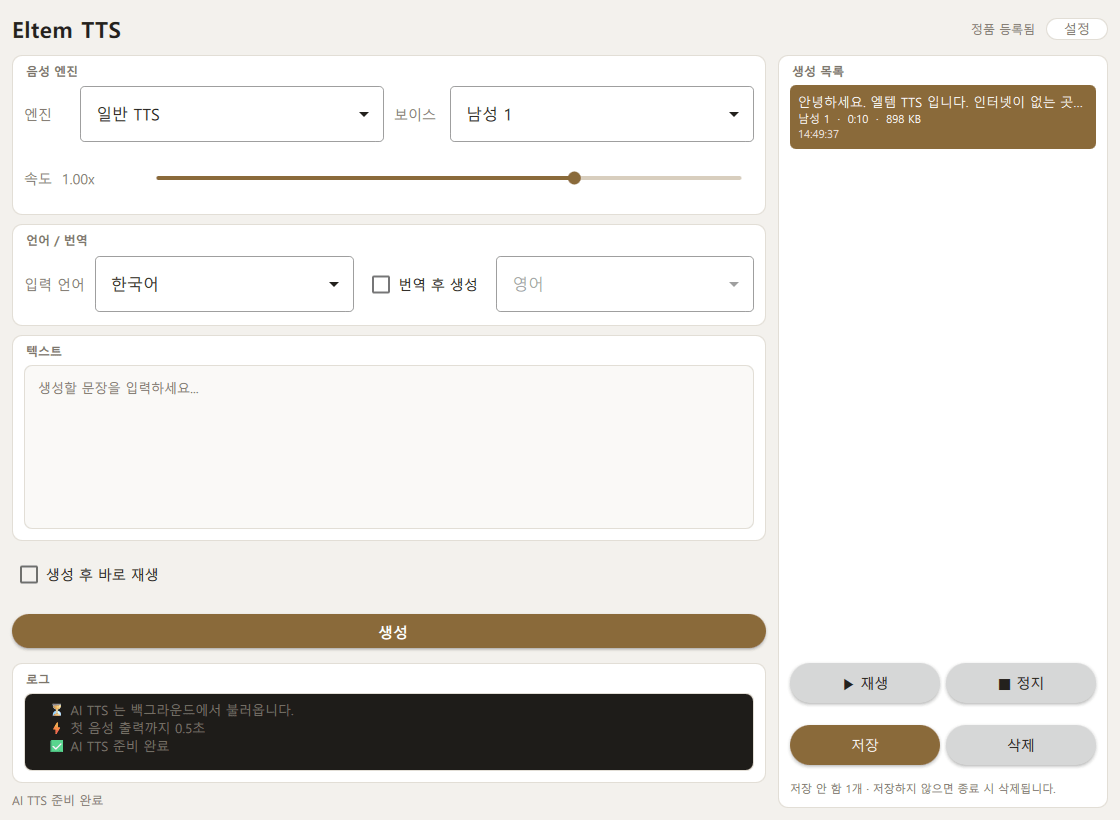The height and width of the screenshot is (820, 1120).
Task: Click the speed value 1.00x
Action: (79, 179)
